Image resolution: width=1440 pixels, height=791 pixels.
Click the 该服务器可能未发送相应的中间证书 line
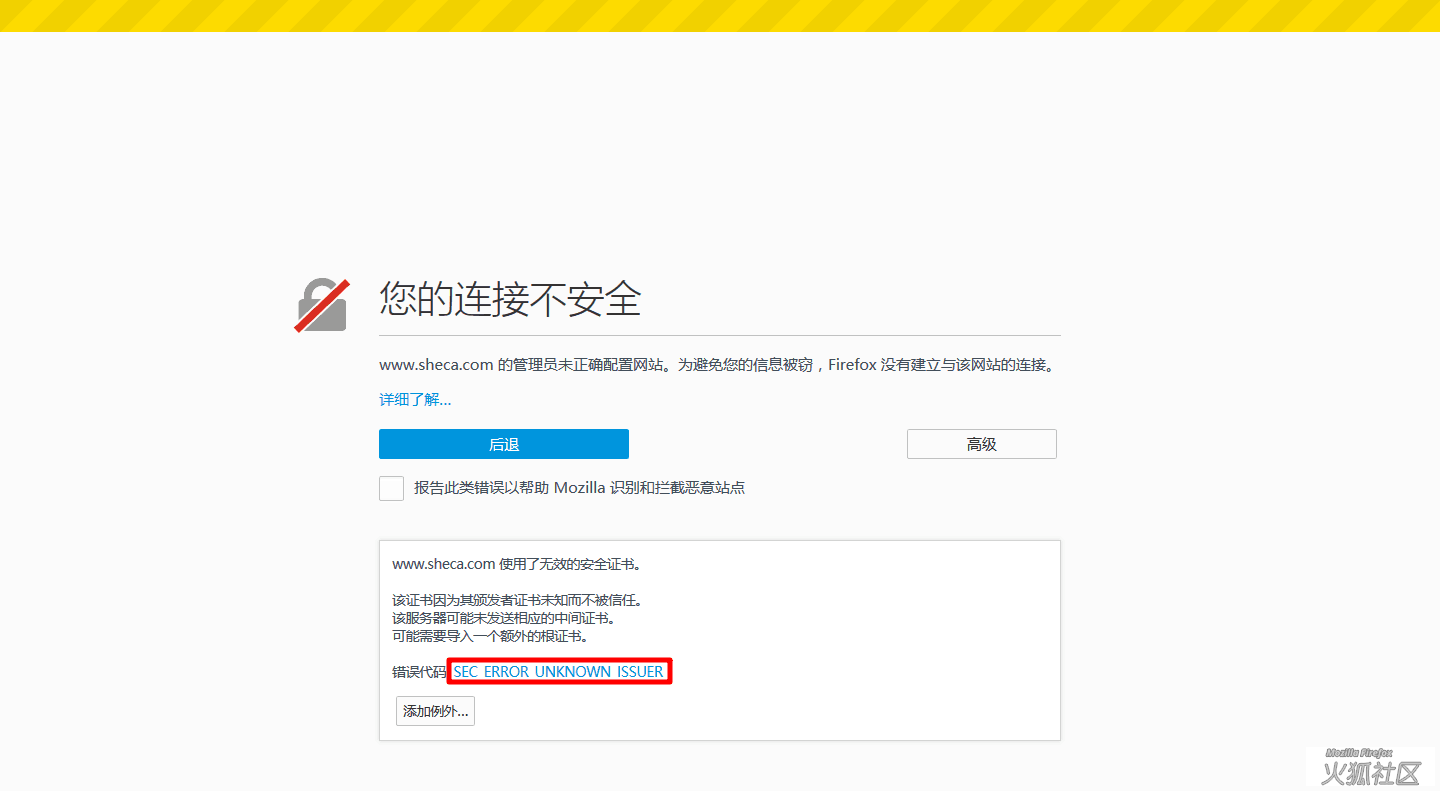(x=502, y=618)
